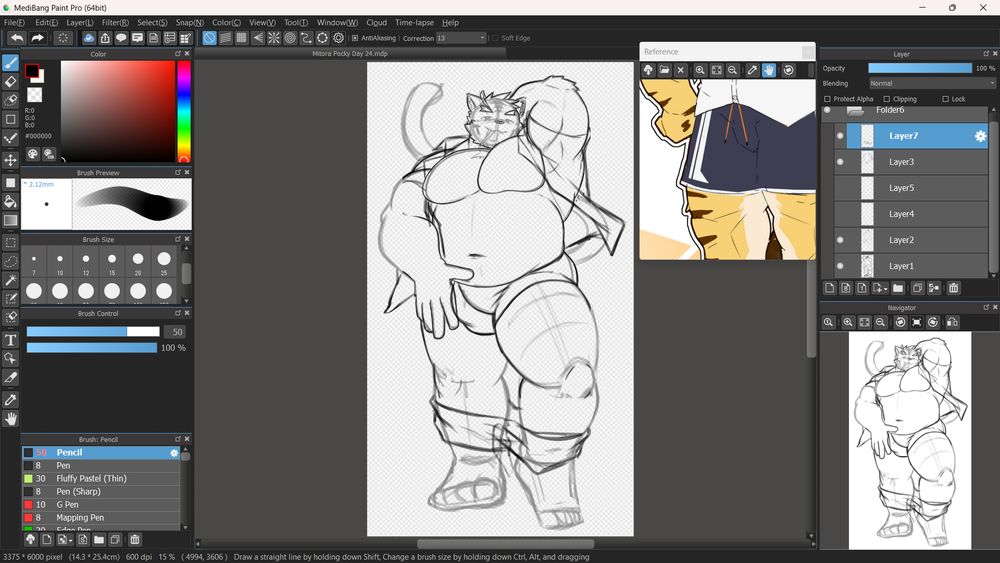Flip canvas view in Navigator

952,323
